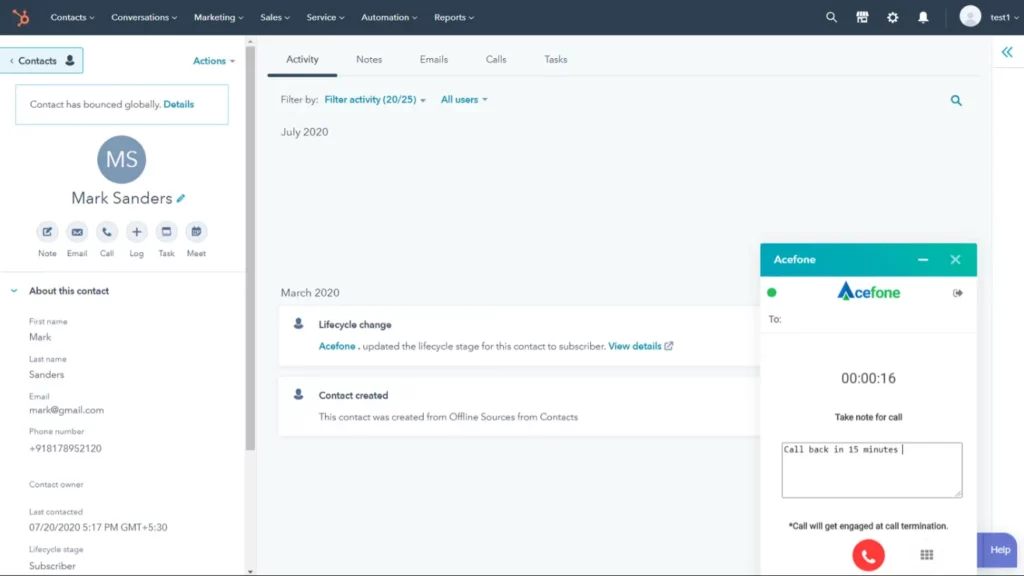Click the green online status dot
Image resolution: width=1024 pixels, height=576 pixels.
[772, 293]
